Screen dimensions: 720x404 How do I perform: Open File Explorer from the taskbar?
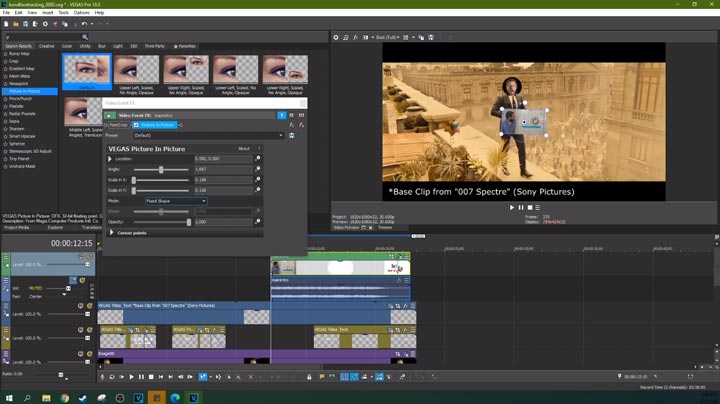[46, 398]
